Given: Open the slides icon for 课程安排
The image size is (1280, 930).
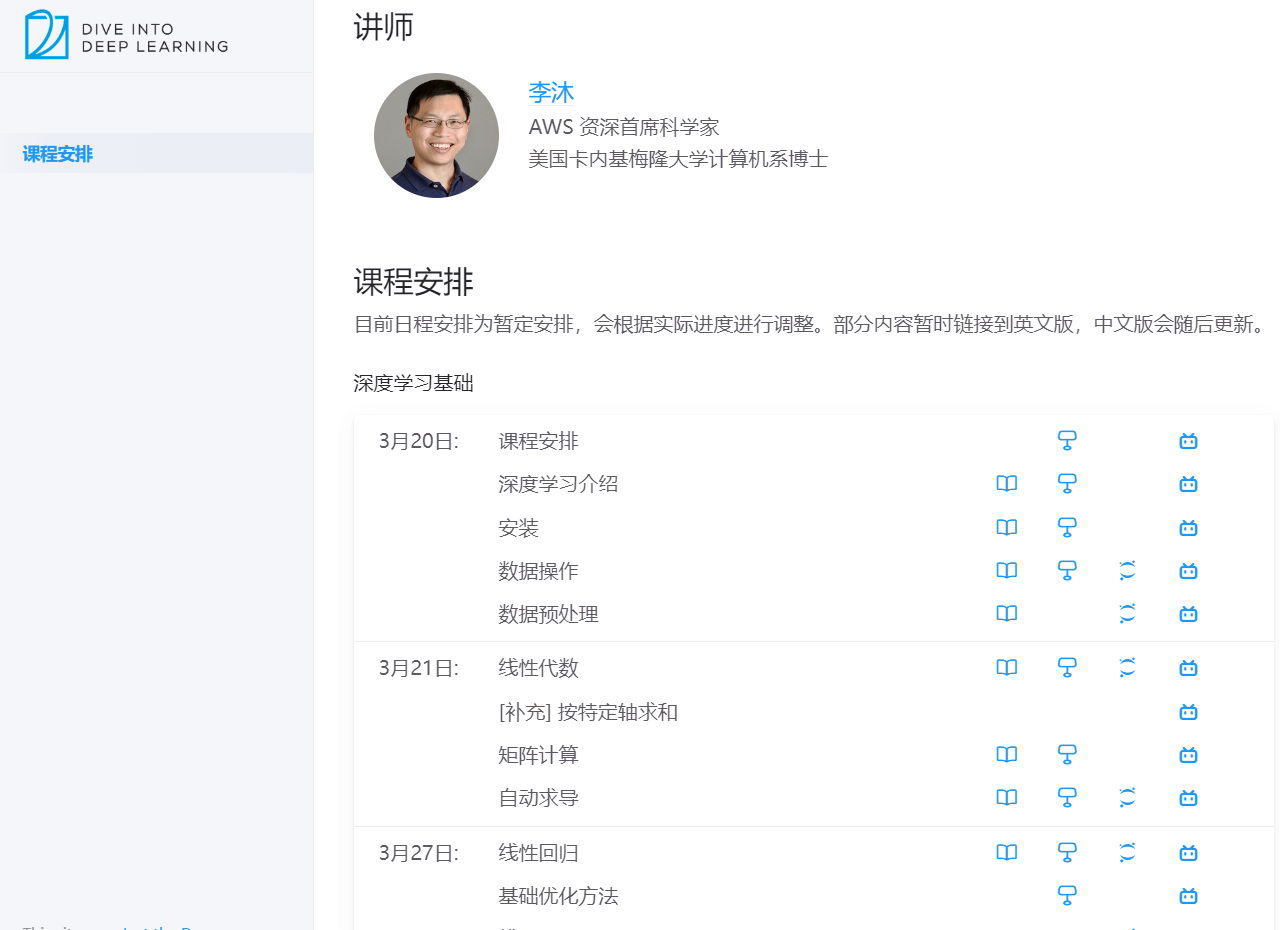Looking at the screenshot, I should [1067, 440].
